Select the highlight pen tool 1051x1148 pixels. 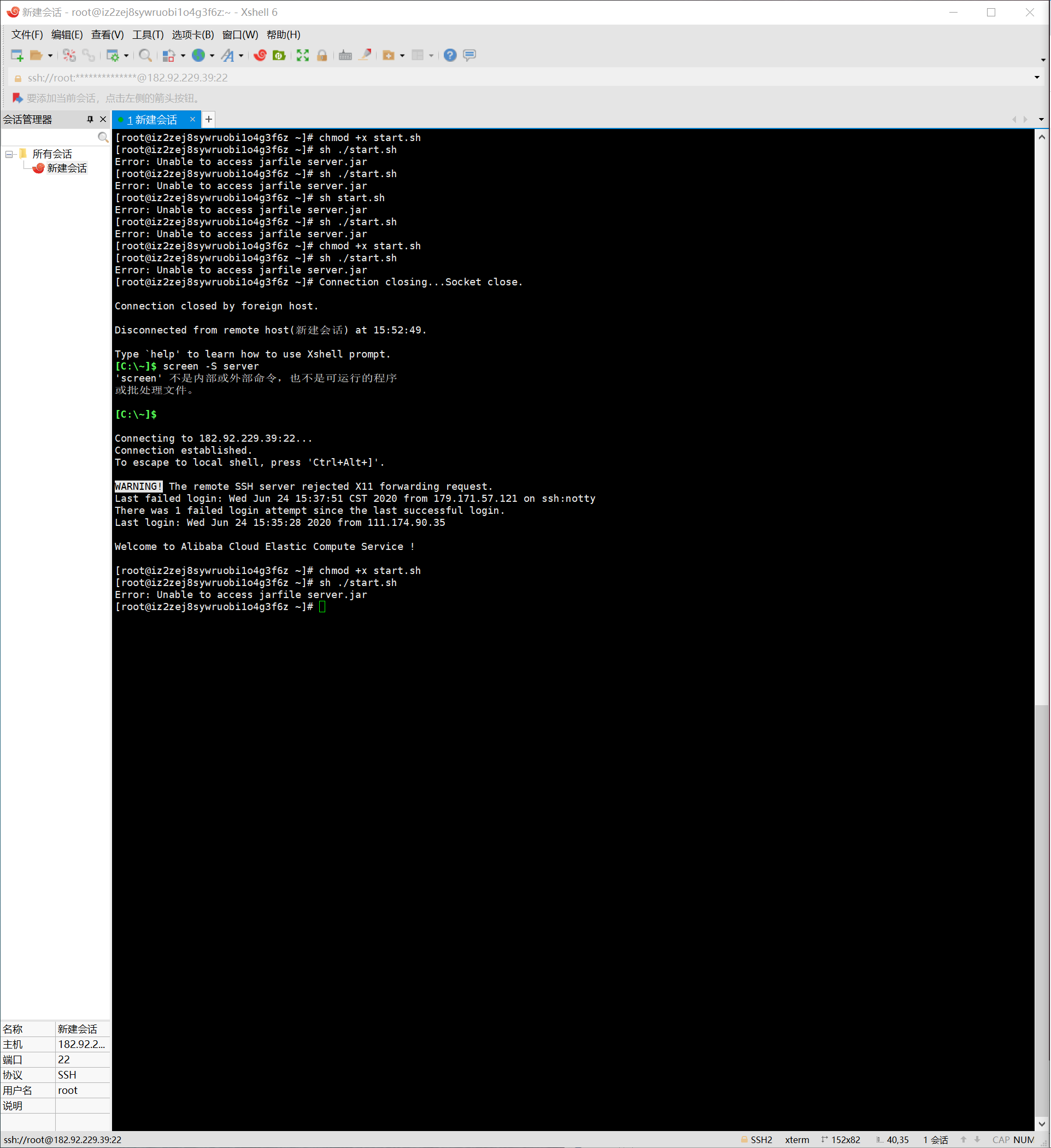(x=365, y=55)
